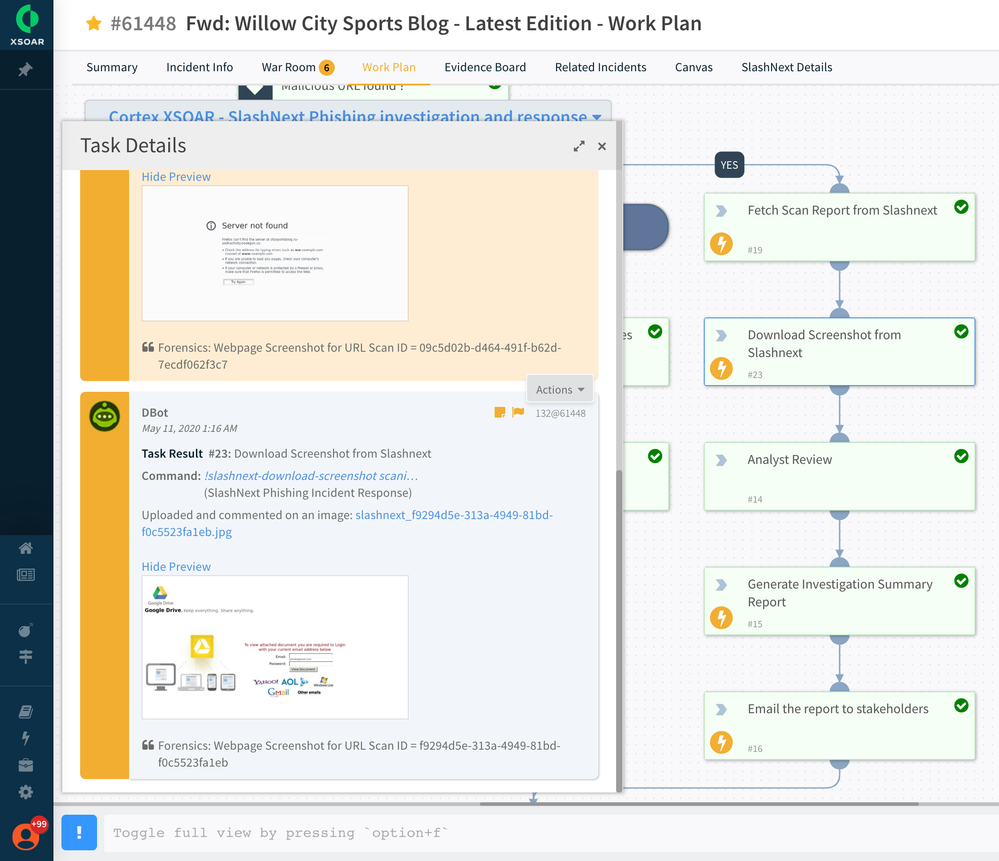This screenshot has width=999, height=861.
Task: Switch to the Incident Info tab
Action: (x=199, y=67)
